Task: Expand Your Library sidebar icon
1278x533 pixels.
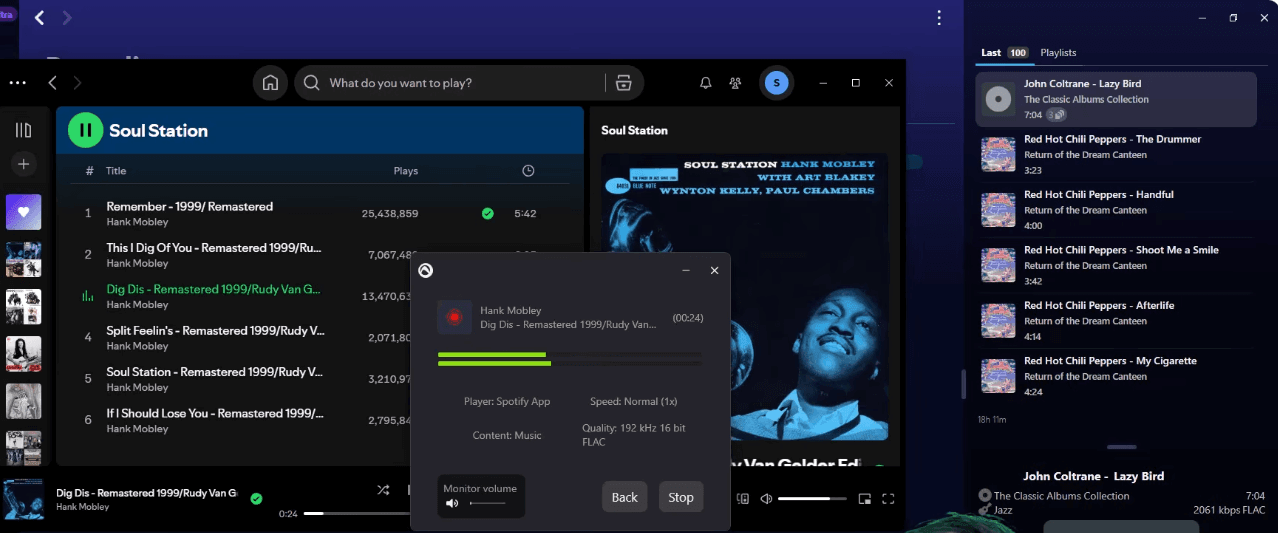Action: [x=24, y=130]
